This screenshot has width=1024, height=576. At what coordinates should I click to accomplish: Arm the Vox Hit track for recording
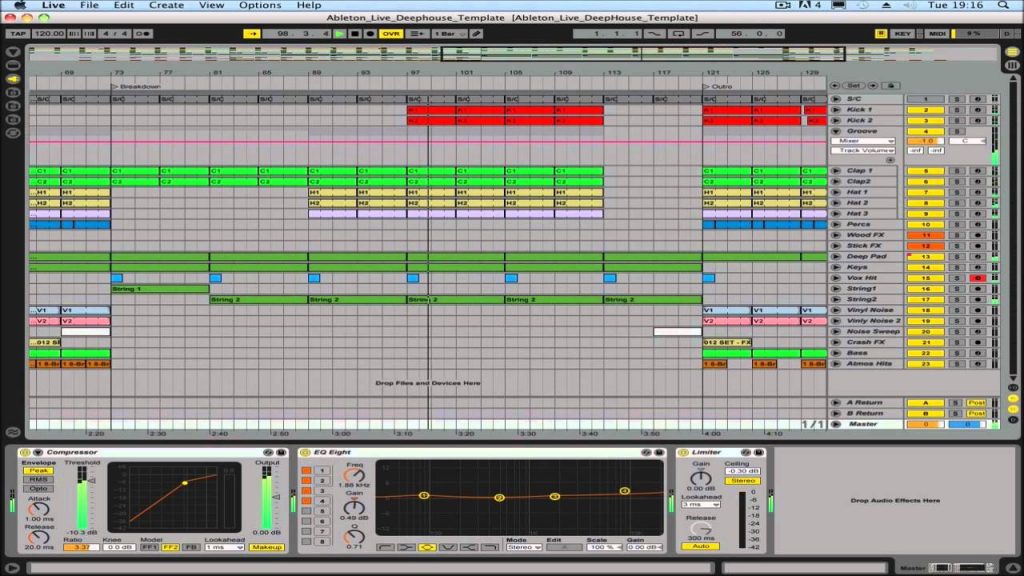click(978, 278)
